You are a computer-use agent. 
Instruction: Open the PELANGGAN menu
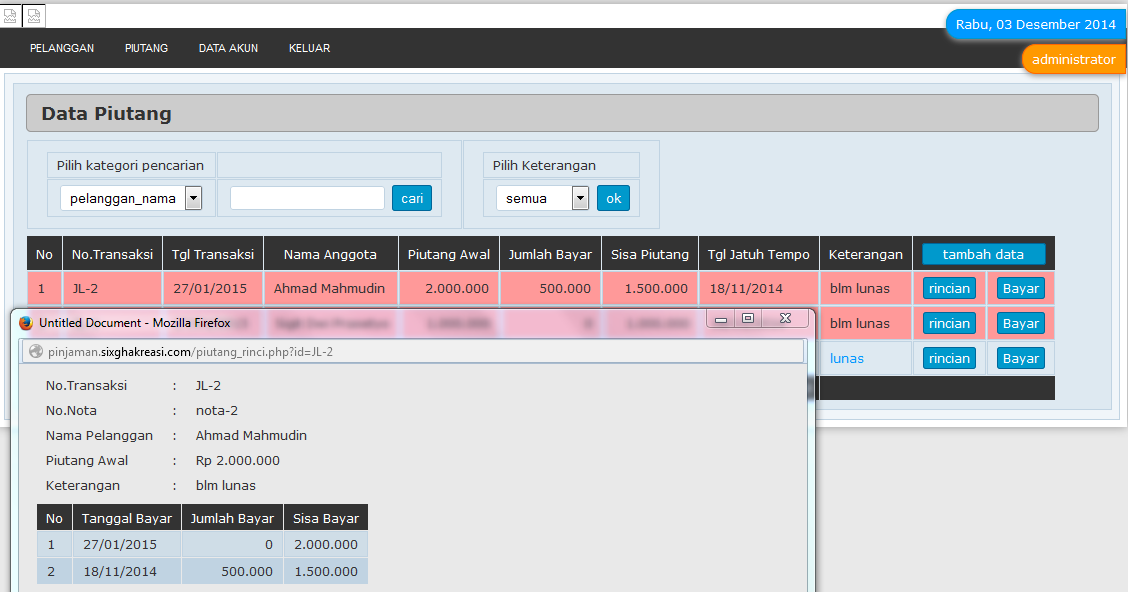pos(62,48)
